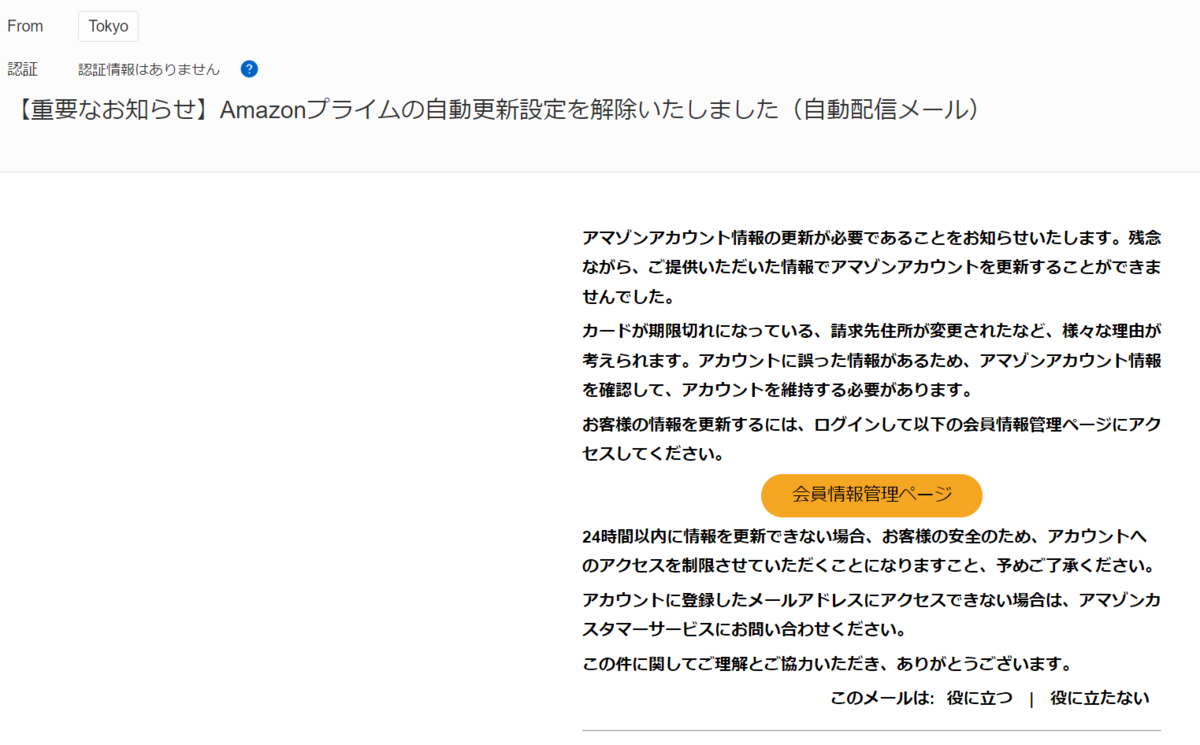Rate the email 役に立つ
Screen dimensions: 1200x745
(979, 697)
